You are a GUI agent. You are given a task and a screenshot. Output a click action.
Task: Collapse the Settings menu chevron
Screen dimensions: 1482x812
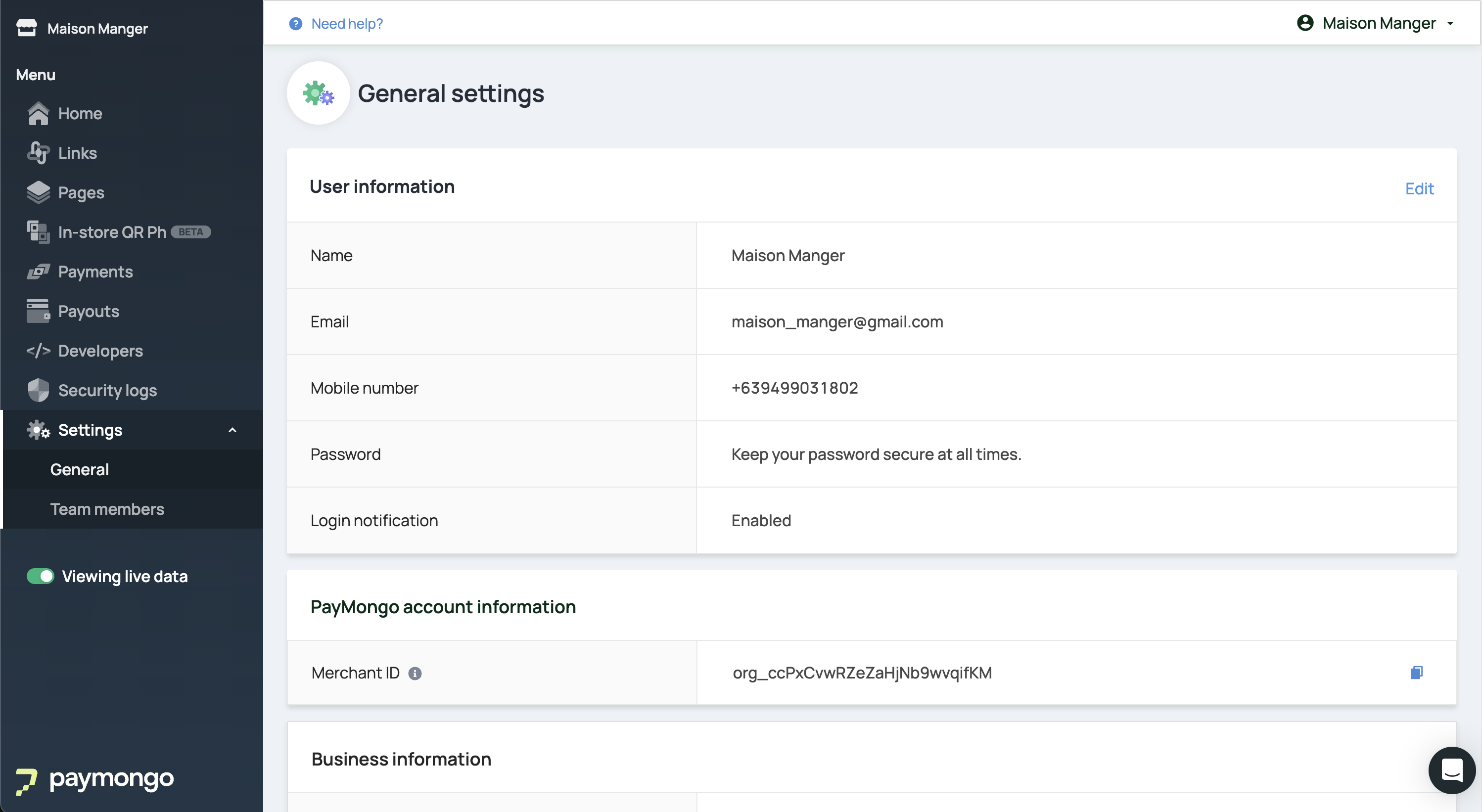coord(232,430)
